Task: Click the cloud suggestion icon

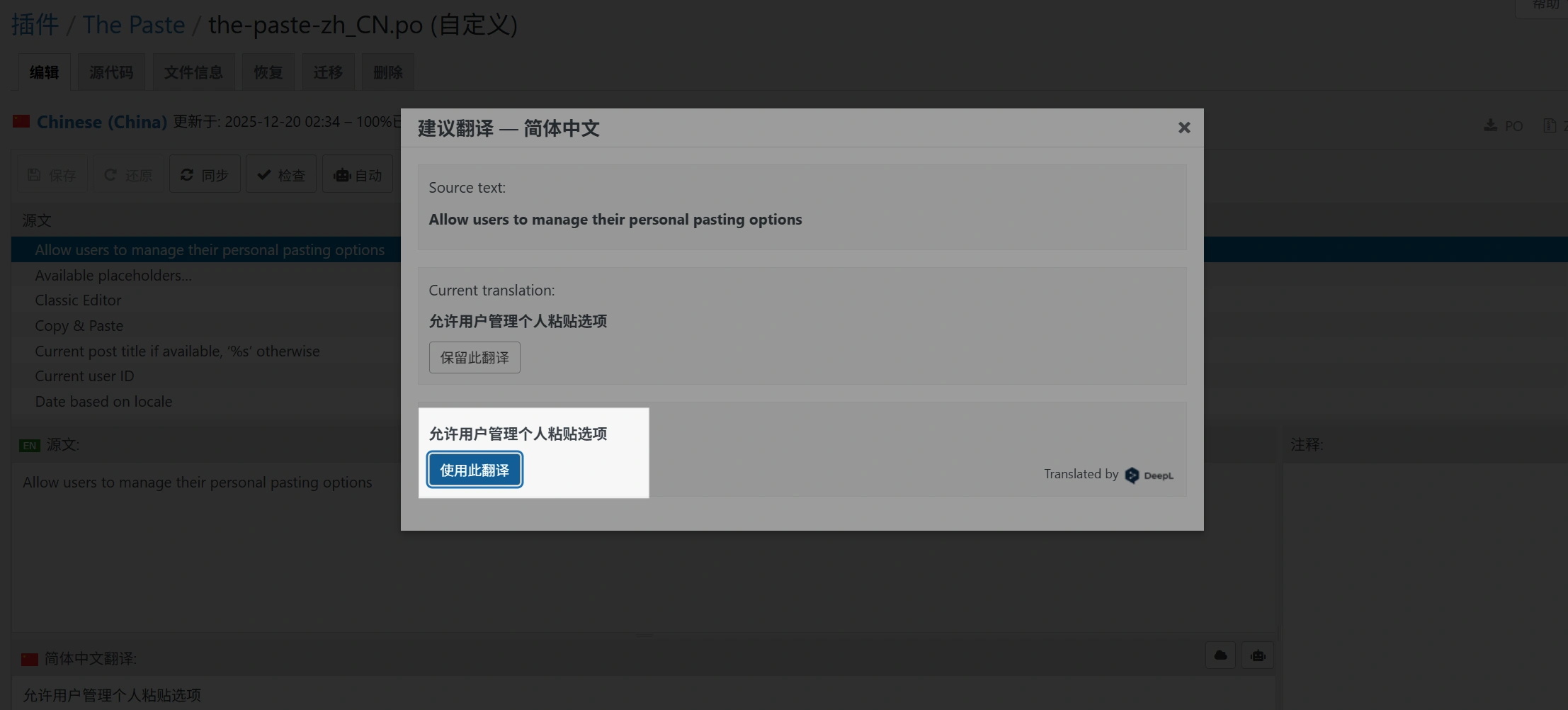Action: 1220,655
